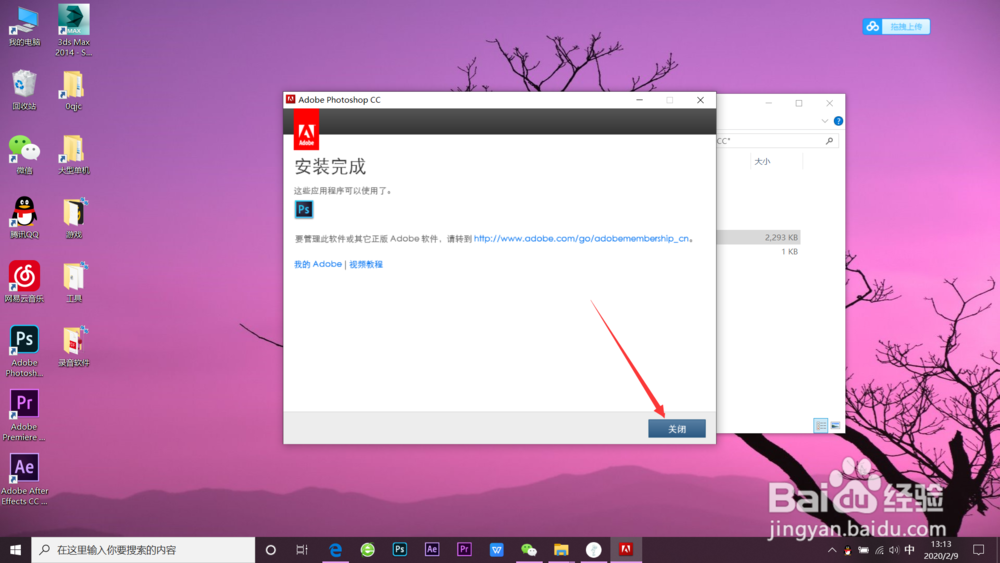The height and width of the screenshot is (563, 1000).
Task: Select the 游戏 folder on desktop
Action: point(73,218)
